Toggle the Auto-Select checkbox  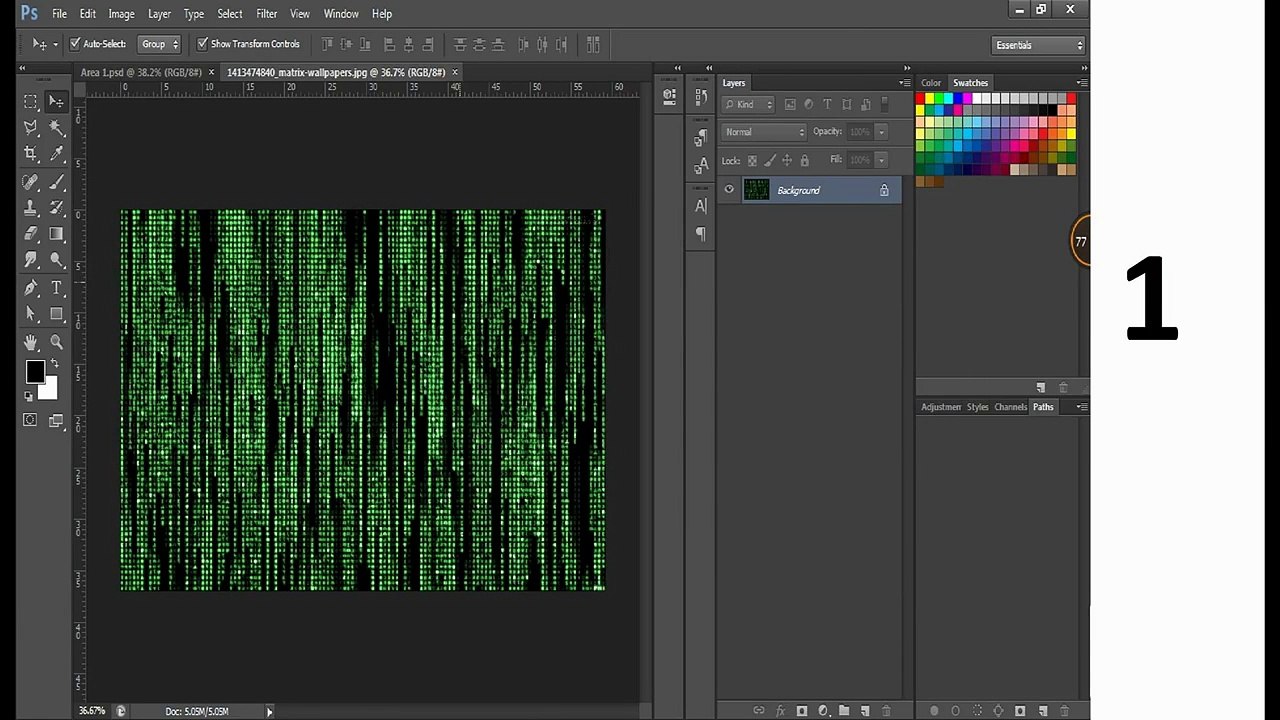coord(75,44)
